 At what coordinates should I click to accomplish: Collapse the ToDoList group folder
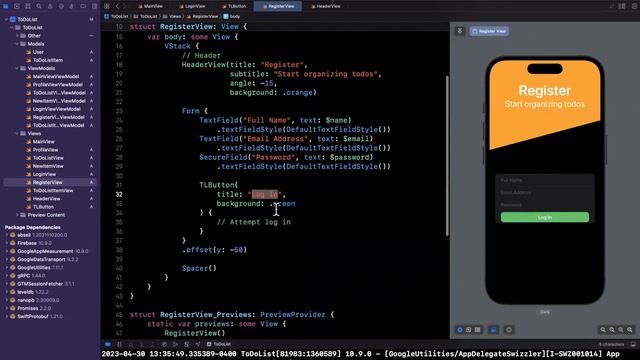pos(11,27)
